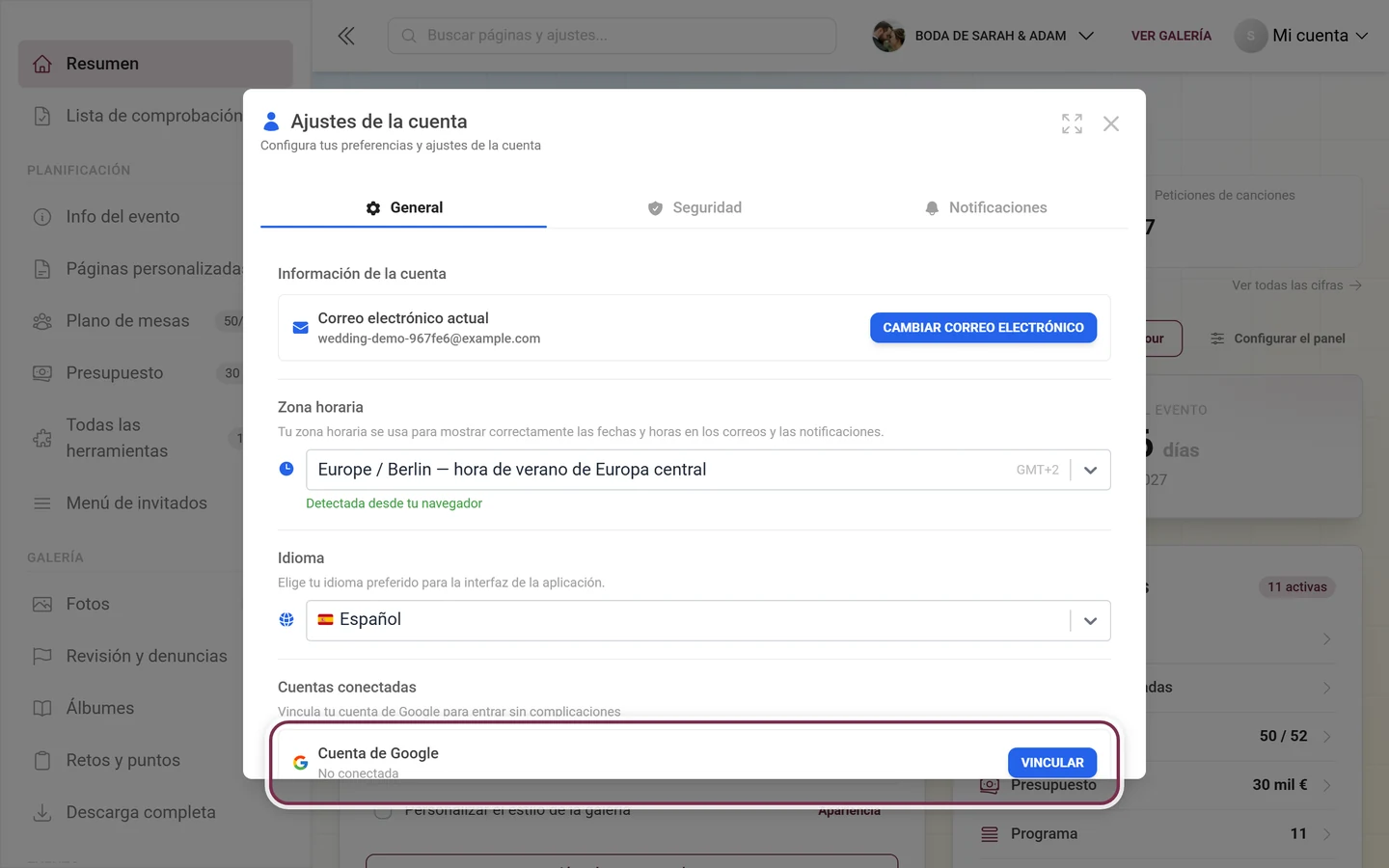This screenshot has width=1389, height=868.
Task: Click Descarga completa download icon
Action: [42, 812]
